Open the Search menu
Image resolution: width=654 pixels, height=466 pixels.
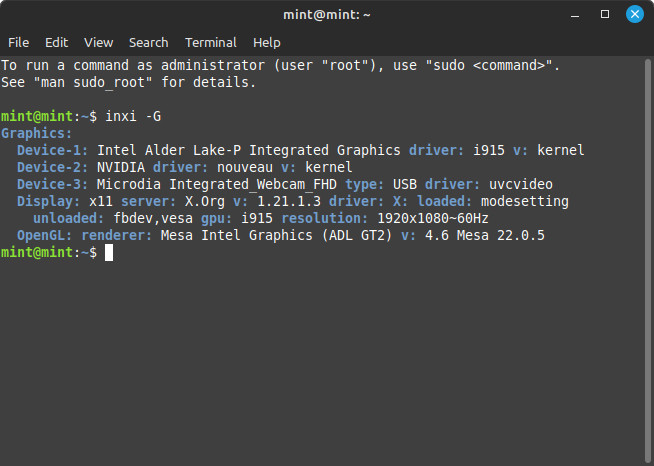coord(148,43)
